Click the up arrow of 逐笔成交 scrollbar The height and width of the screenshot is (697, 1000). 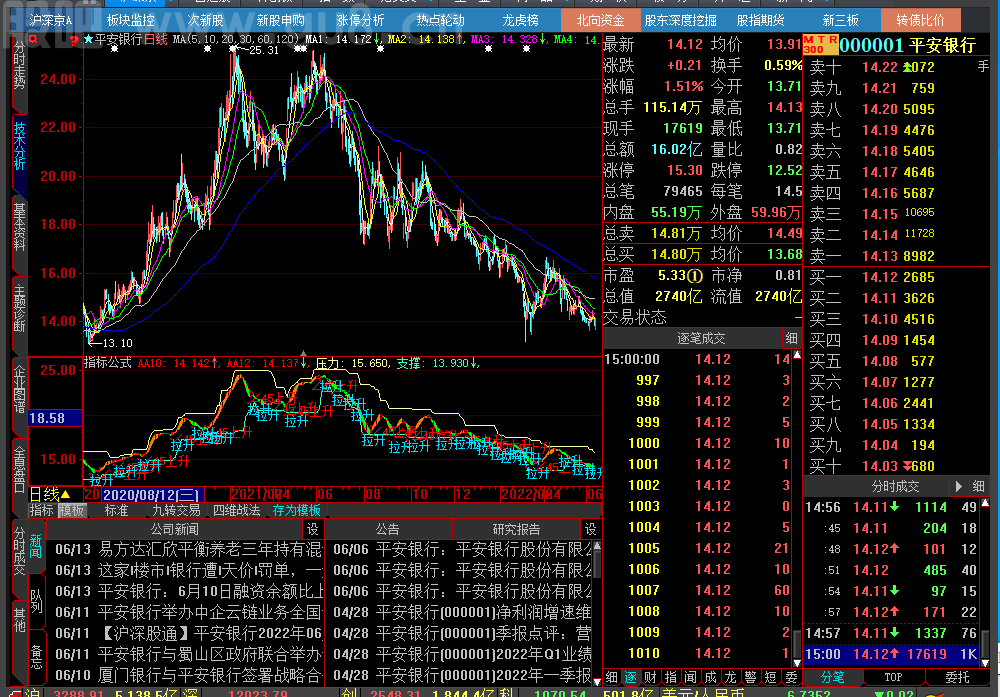click(797, 355)
